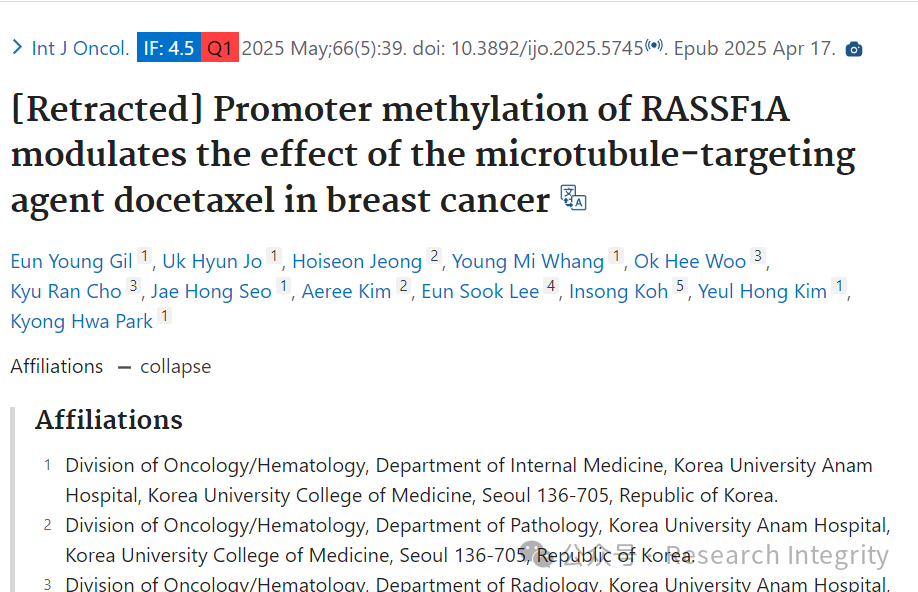
Task: Click the dash toggle beside collapse
Action: pos(124,368)
